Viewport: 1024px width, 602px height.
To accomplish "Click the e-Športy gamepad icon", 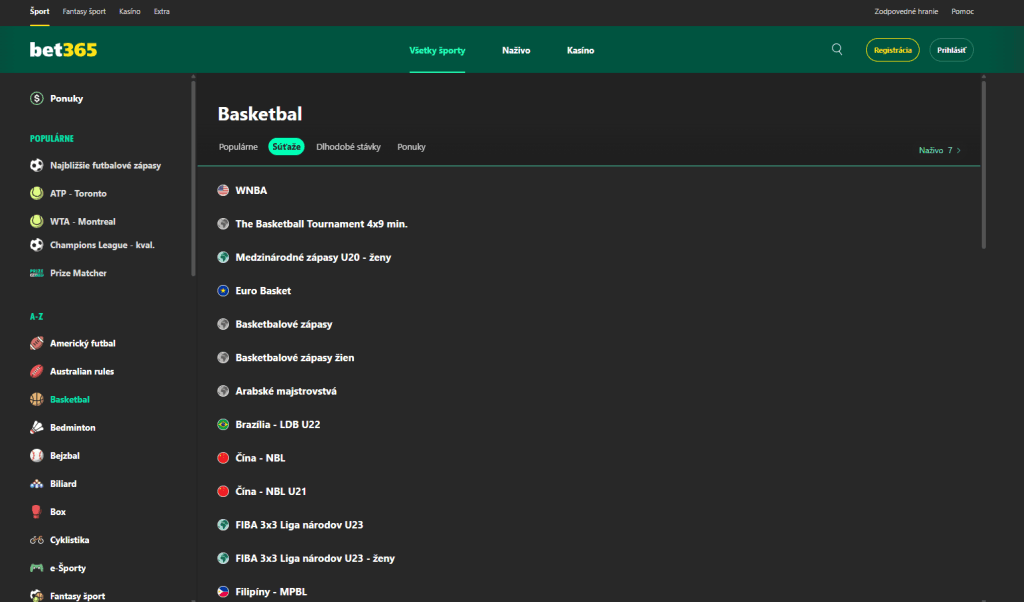I will click(37, 568).
